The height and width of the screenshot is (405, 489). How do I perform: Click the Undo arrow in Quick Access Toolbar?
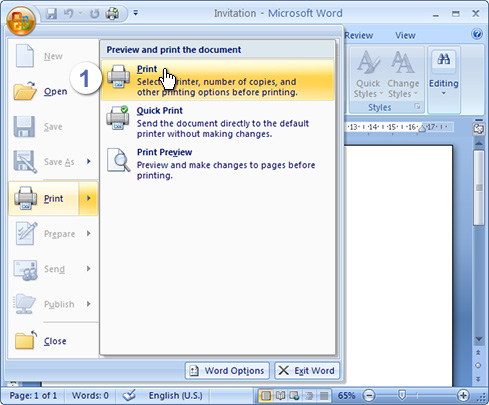click(x=69, y=14)
